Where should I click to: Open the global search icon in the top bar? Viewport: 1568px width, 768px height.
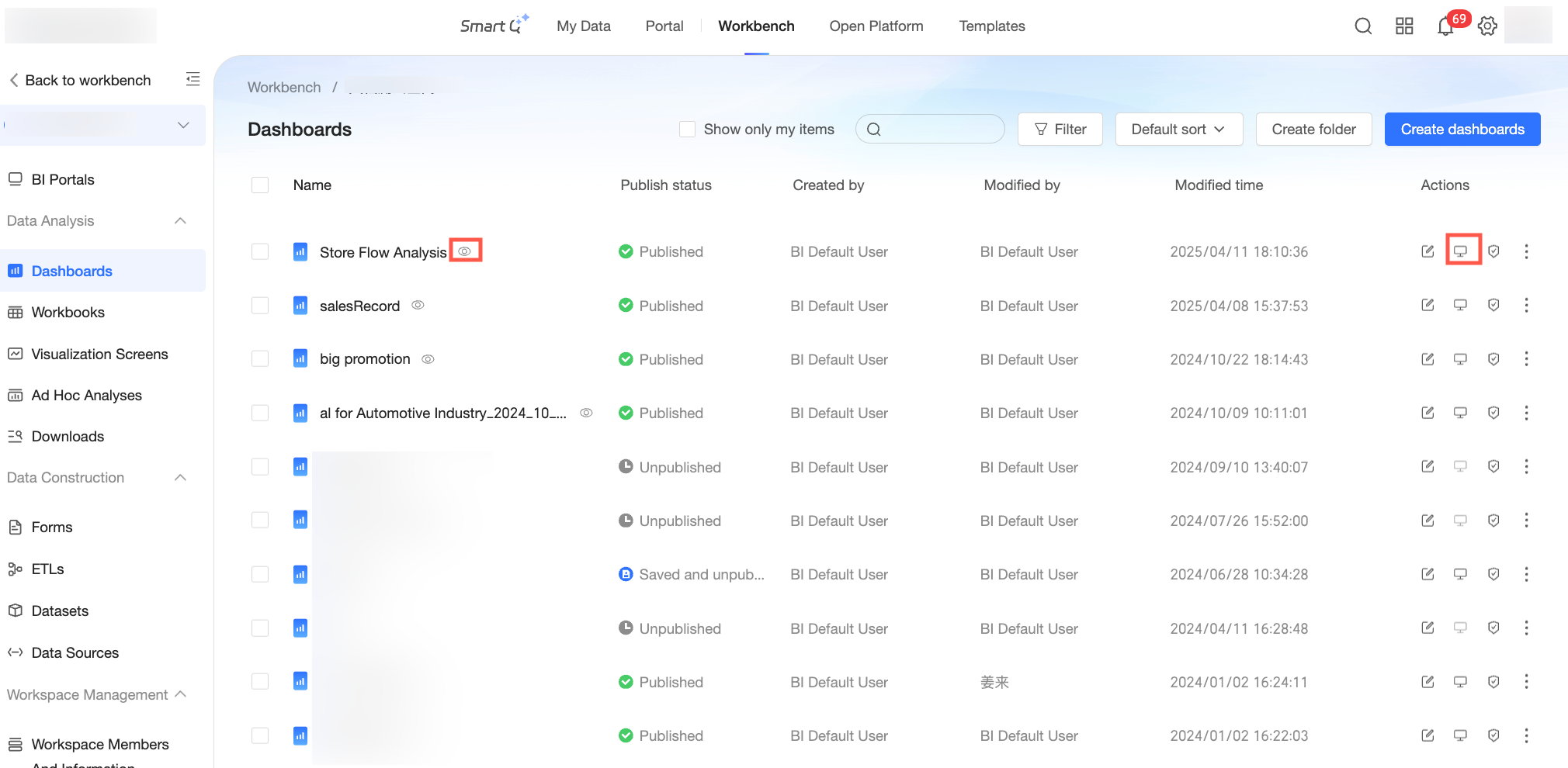1363,26
